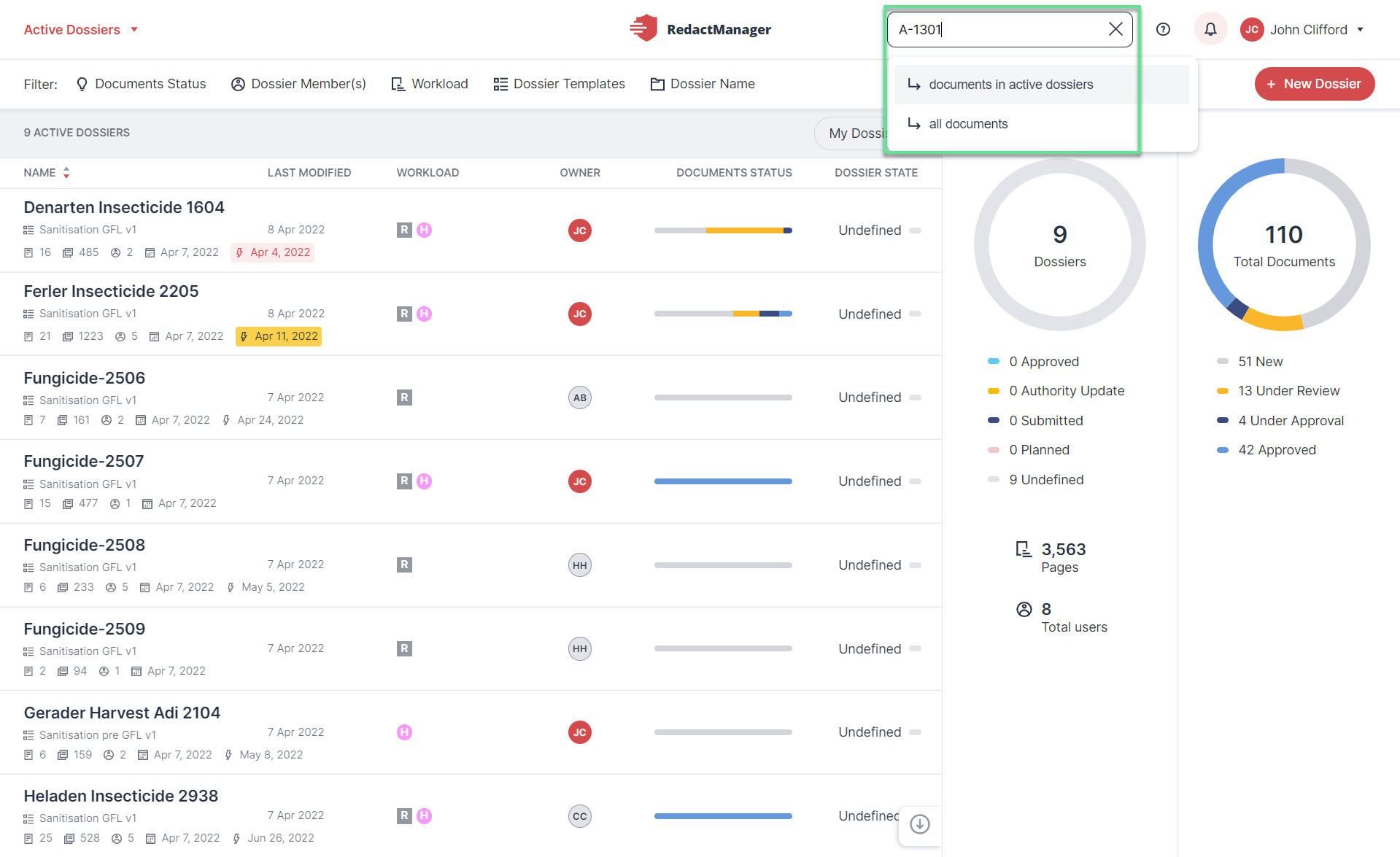Viewport: 1400px width, 857px height.
Task: Click the pages icon beside 3,563 Pages
Action: [1024, 549]
